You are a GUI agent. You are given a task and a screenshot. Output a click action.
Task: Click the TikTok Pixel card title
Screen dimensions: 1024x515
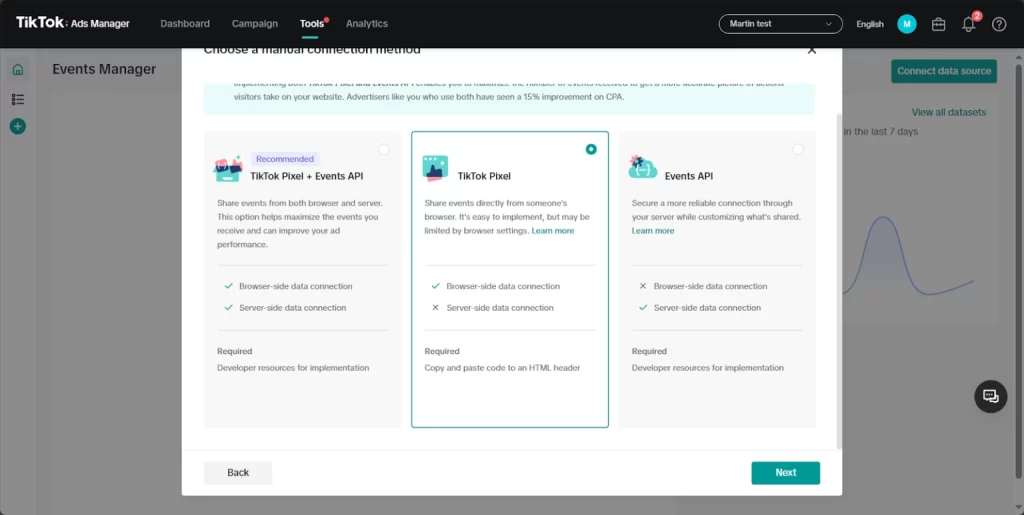[x=484, y=176]
